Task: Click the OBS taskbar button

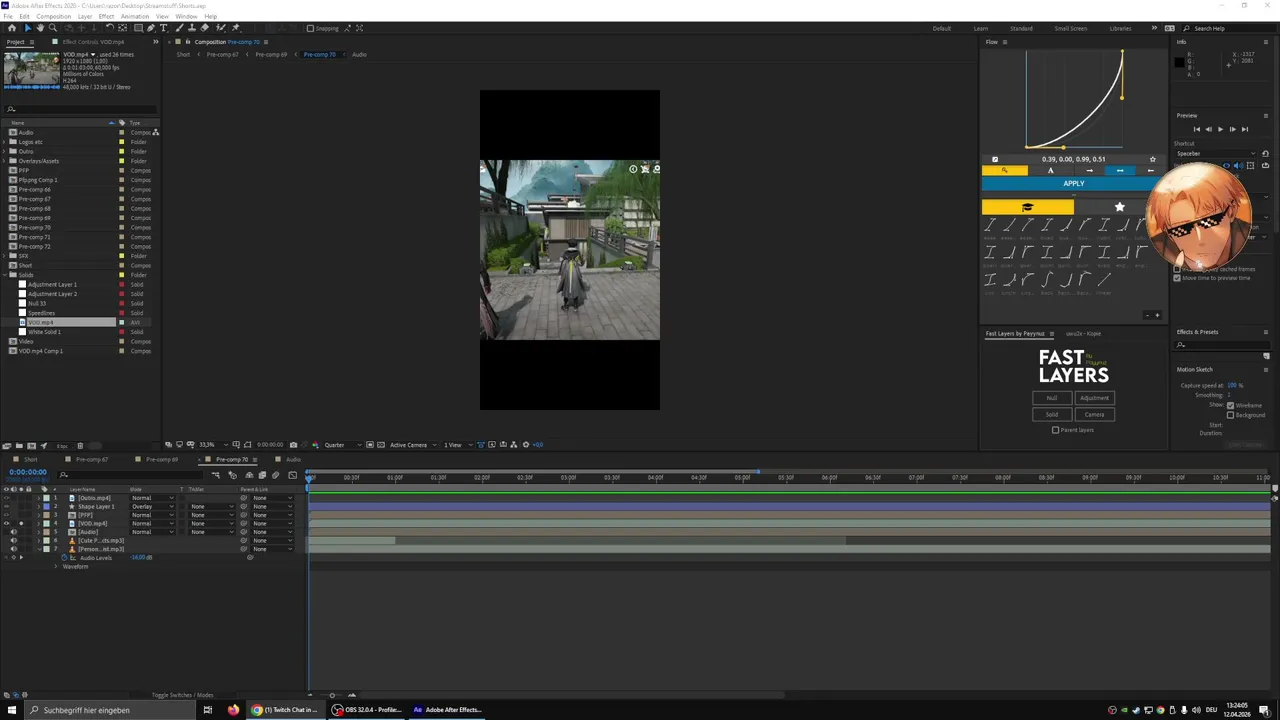Action: point(366,710)
